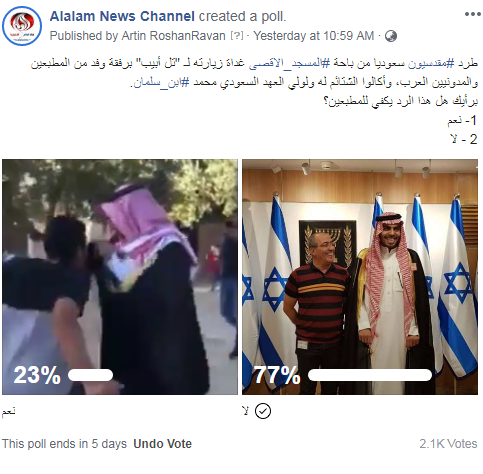Select the right poll image with 77%
Image resolution: width=483 pixels, height=474 pixels.
360,277
